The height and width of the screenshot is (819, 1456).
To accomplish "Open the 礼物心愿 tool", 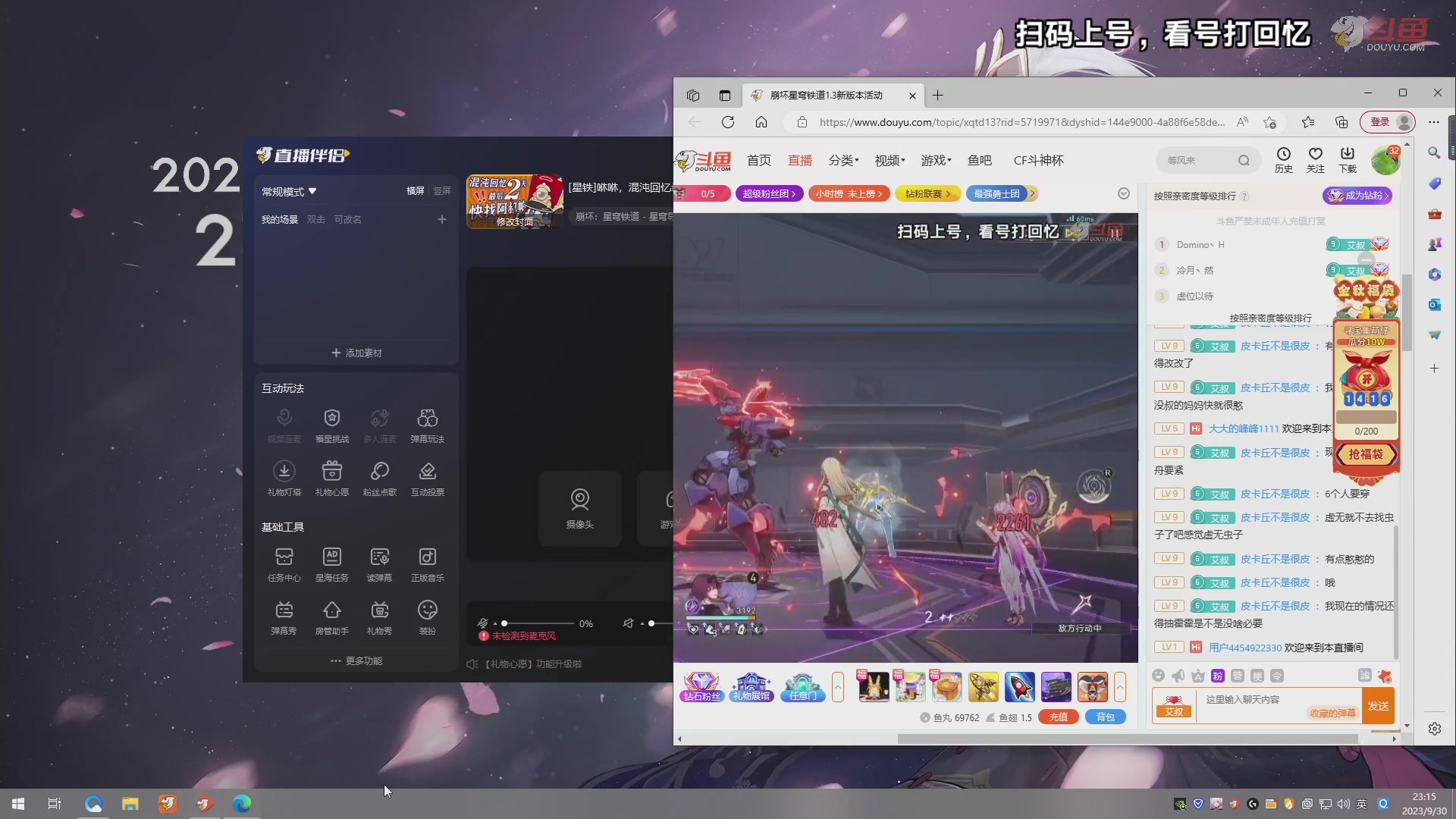I will tap(332, 479).
